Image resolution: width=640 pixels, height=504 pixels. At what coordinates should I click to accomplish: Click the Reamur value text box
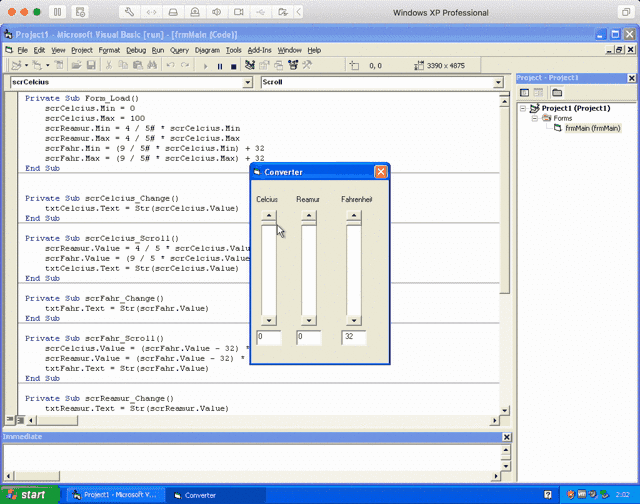click(309, 337)
